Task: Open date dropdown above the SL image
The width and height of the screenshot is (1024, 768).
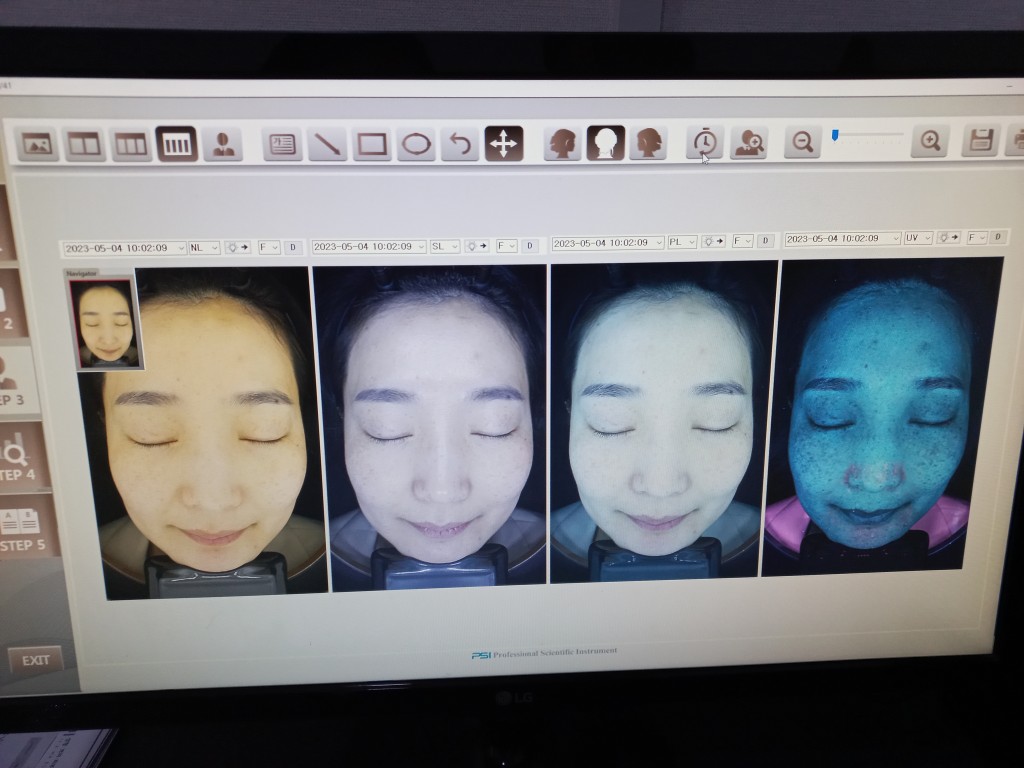Action: coord(369,246)
